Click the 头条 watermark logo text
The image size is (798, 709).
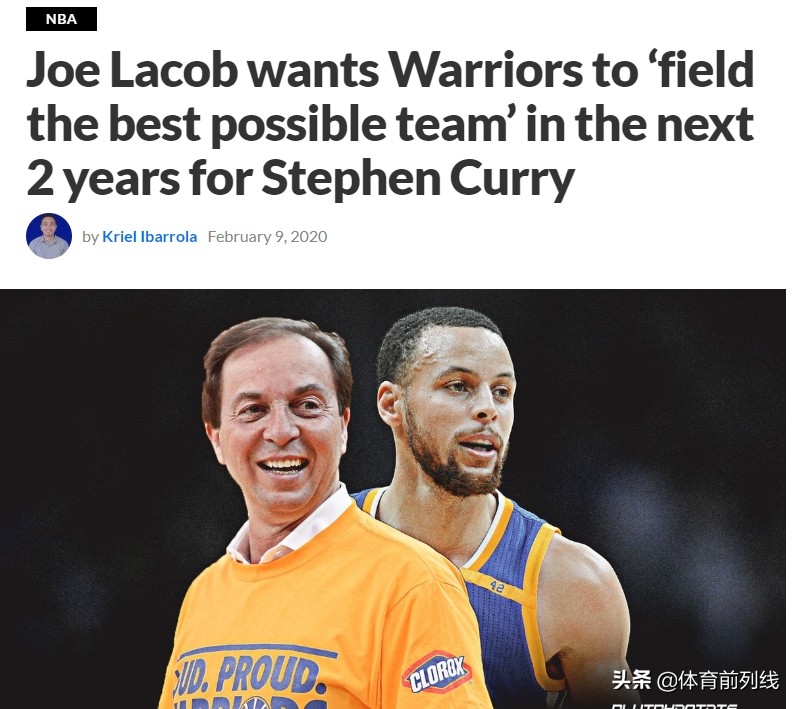(x=632, y=680)
